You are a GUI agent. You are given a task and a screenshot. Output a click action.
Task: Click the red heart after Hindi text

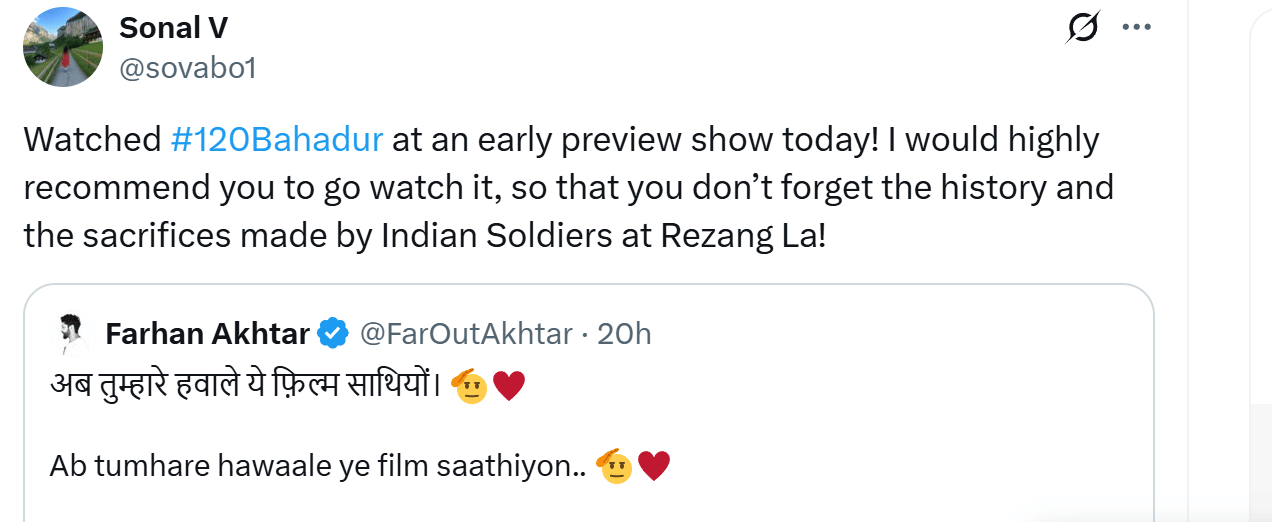point(509,385)
